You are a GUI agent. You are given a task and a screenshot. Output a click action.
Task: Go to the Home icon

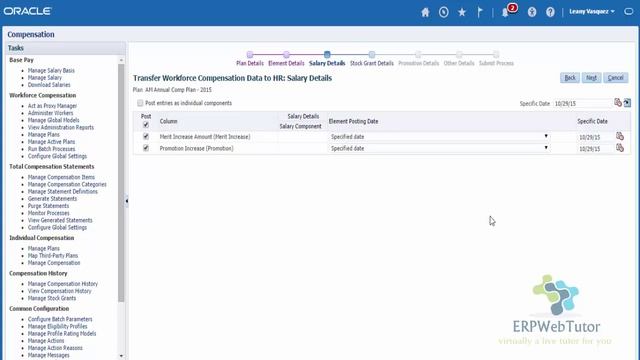[425, 12]
